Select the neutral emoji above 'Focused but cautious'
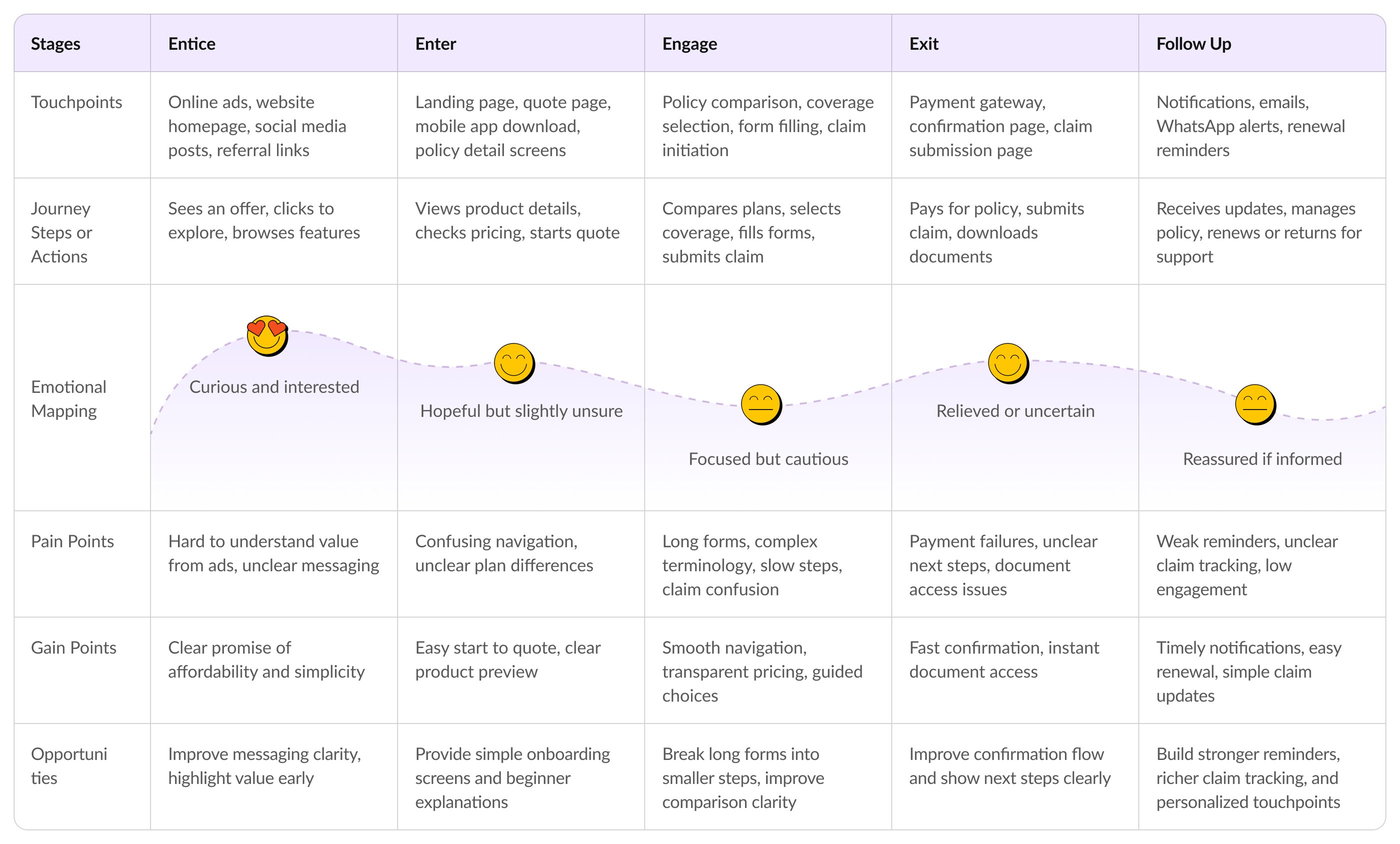Screen dimensions: 1400x844 [x=761, y=404]
